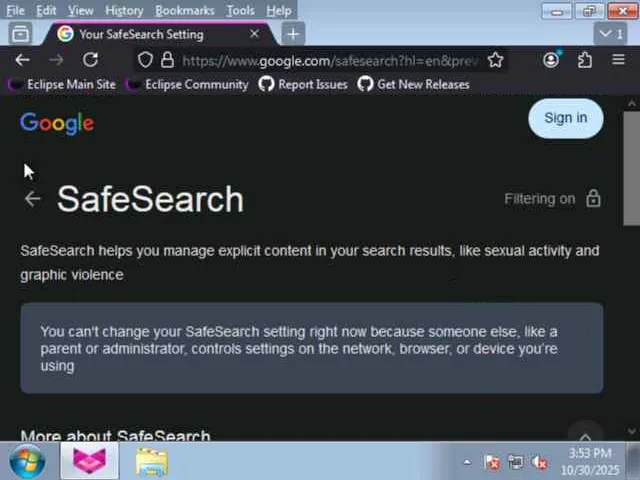Open a new tab with plus button
The image size is (640, 480).
[x=293, y=34]
